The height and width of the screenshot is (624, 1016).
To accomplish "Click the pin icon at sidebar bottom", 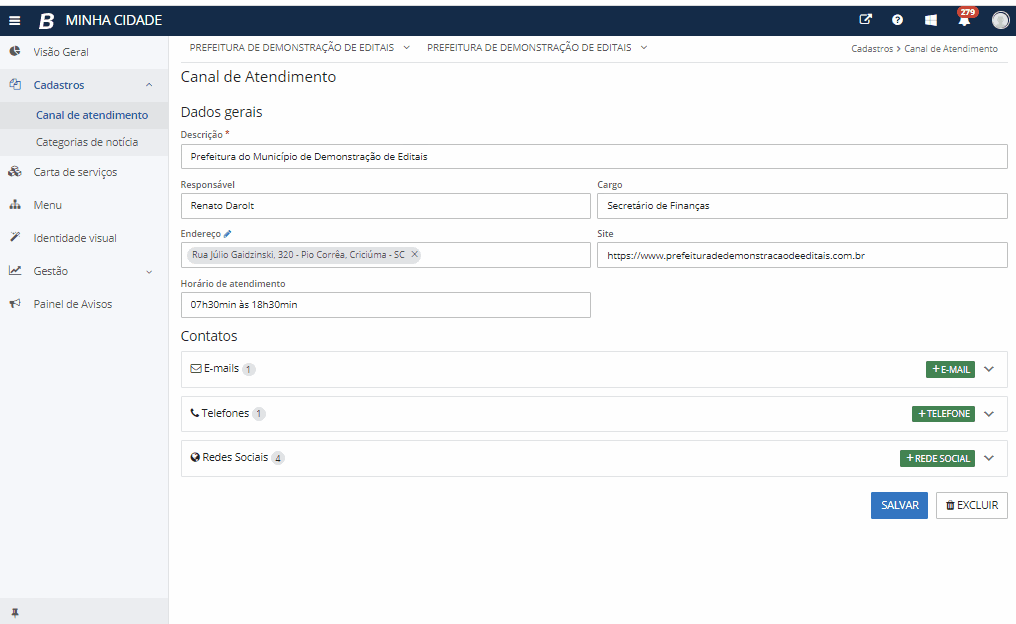I will coord(14,611).
